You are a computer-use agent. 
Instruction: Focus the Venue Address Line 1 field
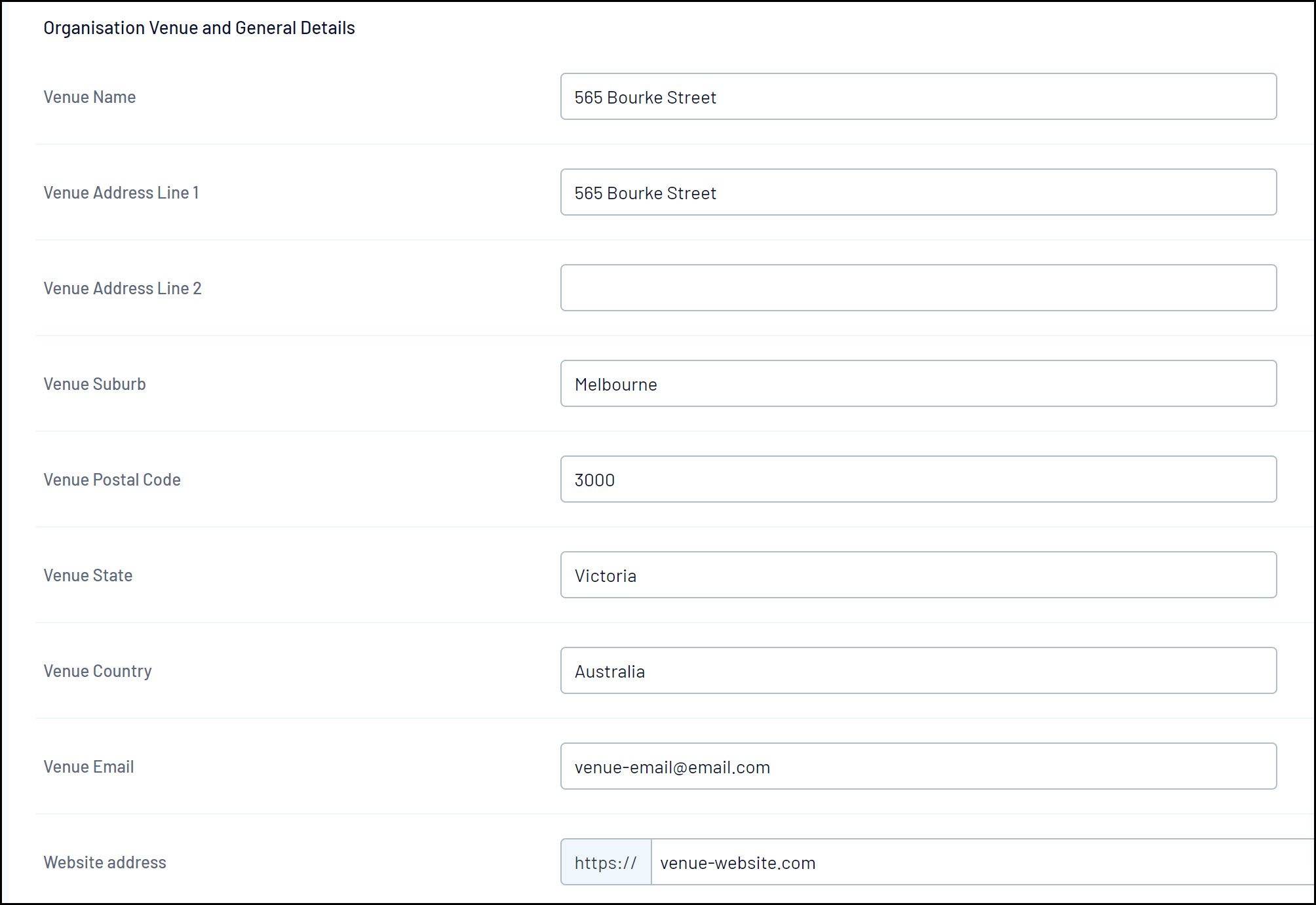tap(918, 192)
